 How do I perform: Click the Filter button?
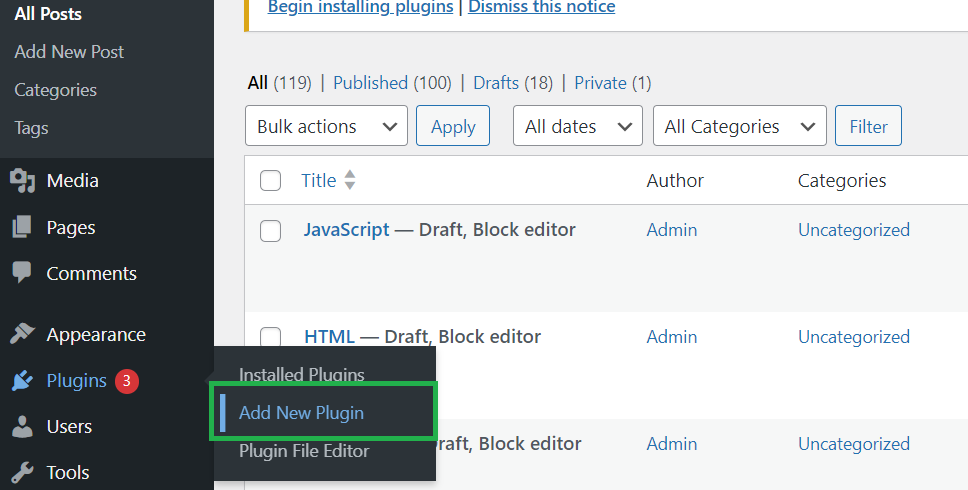tap(868, 127)
